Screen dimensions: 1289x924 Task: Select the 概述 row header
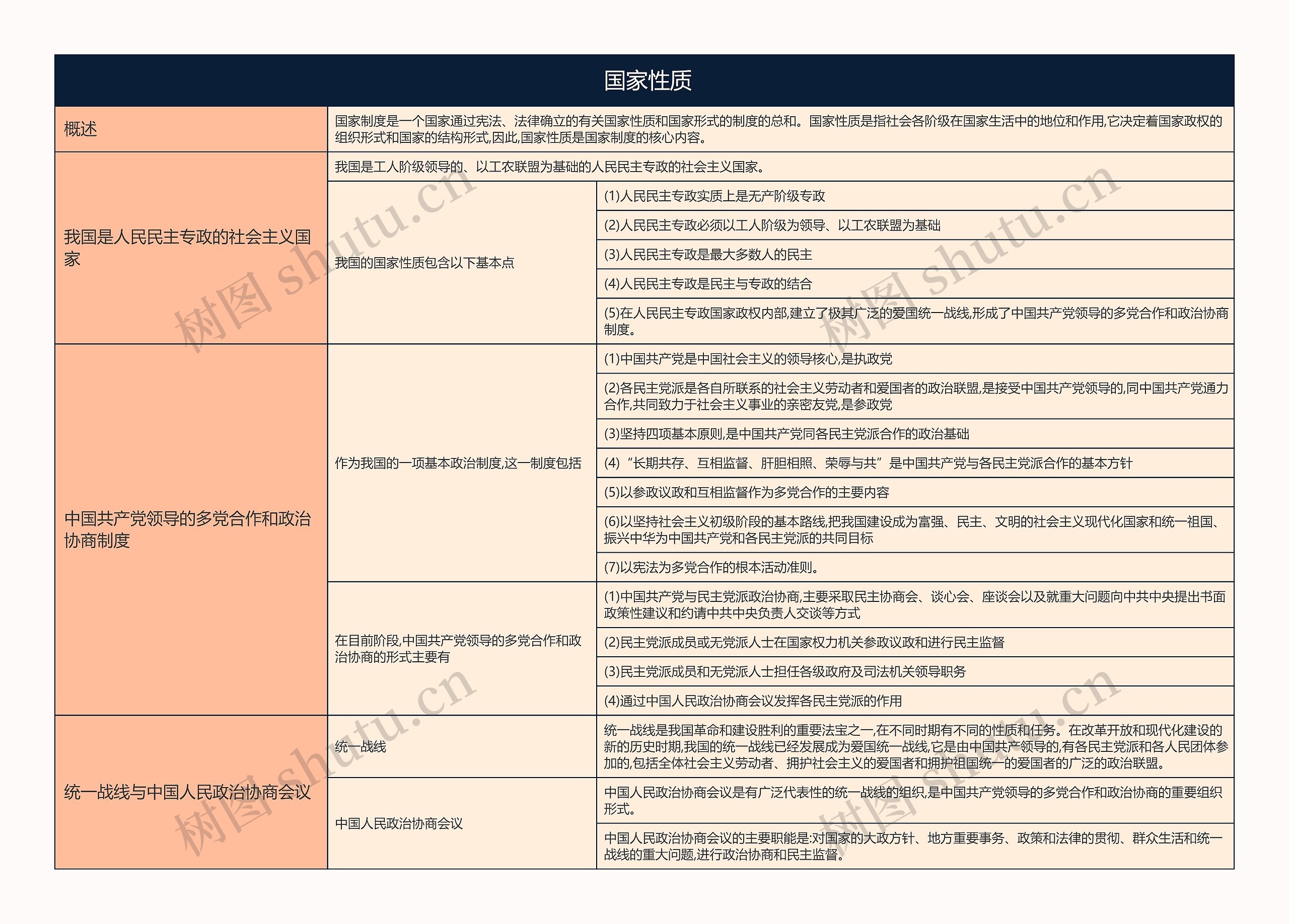point(191,129)
